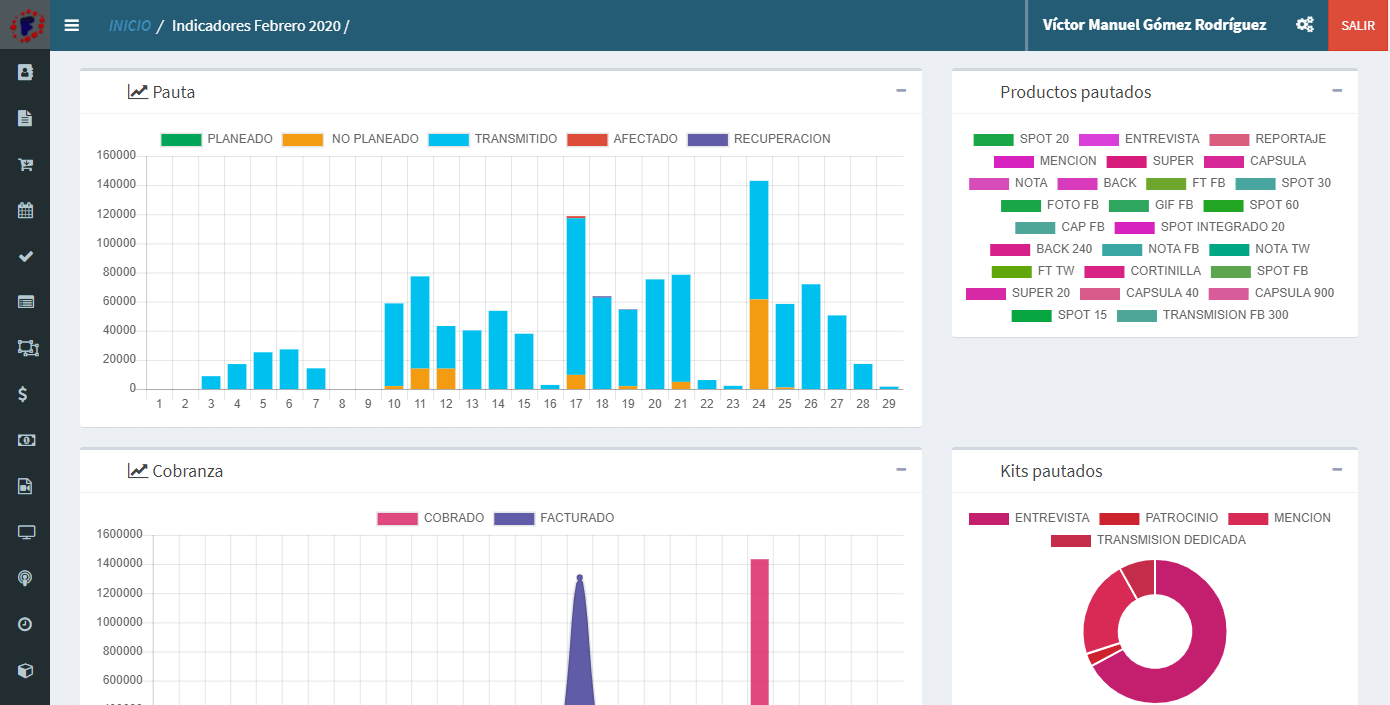Click the line chart icon beside Cobranza
The height and width of the screenshot is (705, 1390).
(x=137, y=471)
